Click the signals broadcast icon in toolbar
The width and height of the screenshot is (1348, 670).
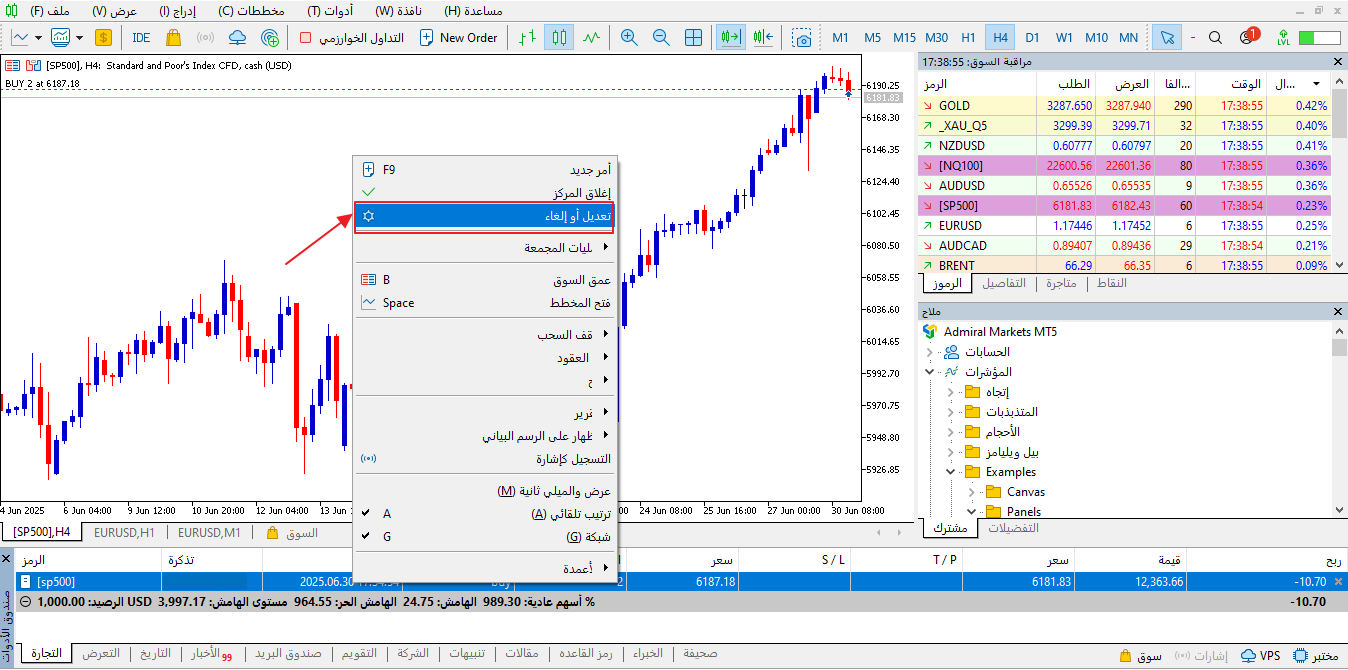click(x=205, y=37)
